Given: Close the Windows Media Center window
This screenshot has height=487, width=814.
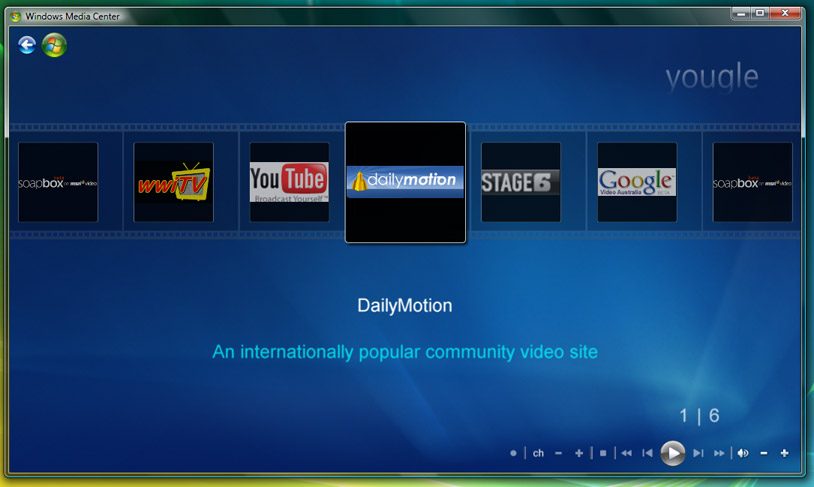Looking at the screenshot, I should 785,13.
